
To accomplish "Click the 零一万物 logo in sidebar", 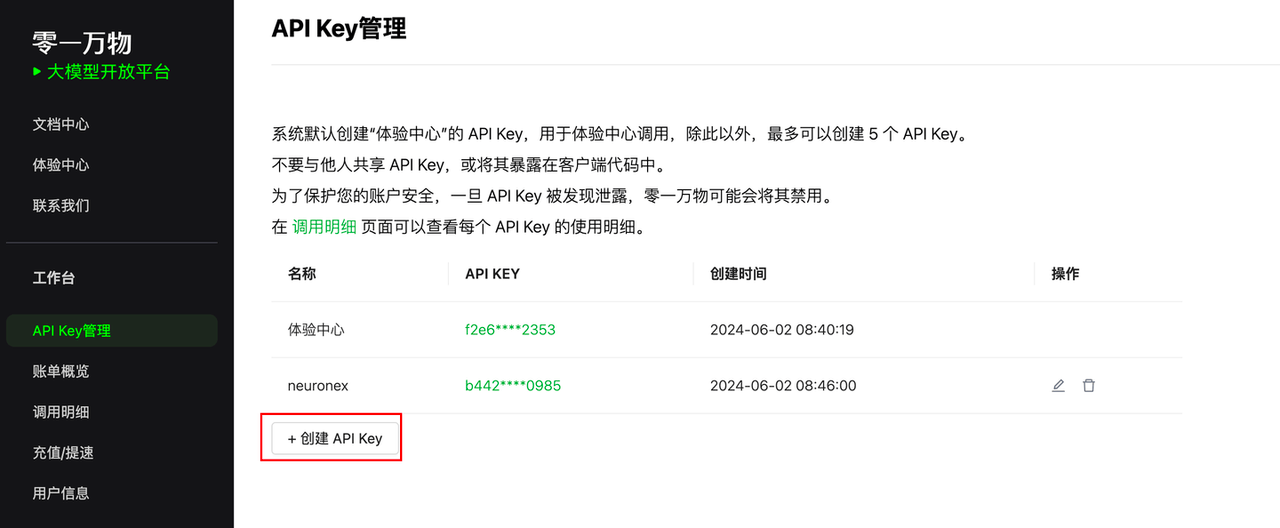I will [x=82, y=42].
